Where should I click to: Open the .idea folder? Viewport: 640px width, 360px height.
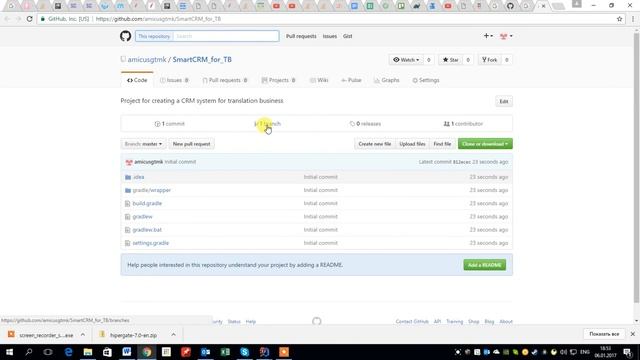(x=138, y=177)
